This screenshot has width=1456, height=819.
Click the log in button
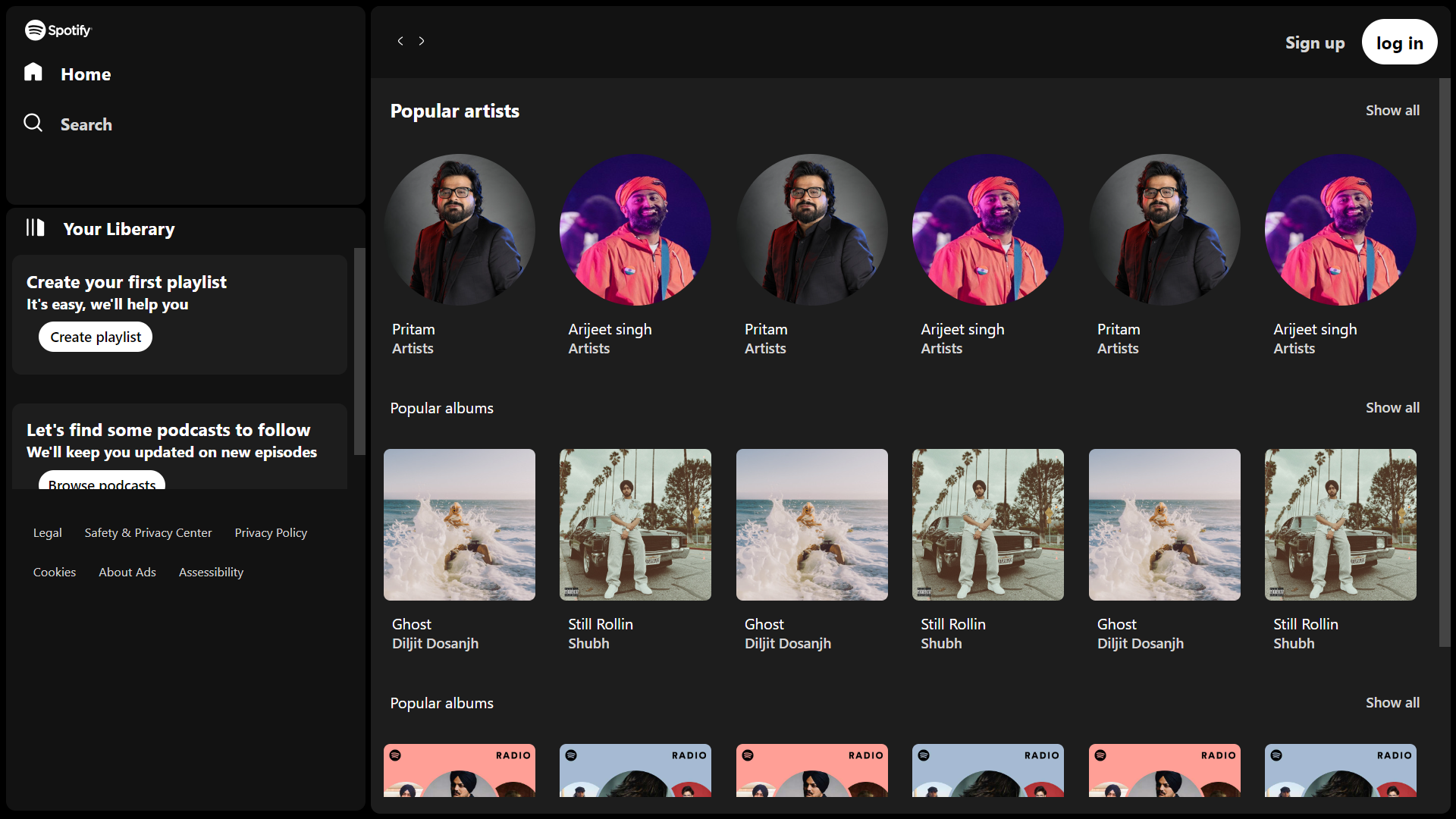click(x=1399, y=42)
